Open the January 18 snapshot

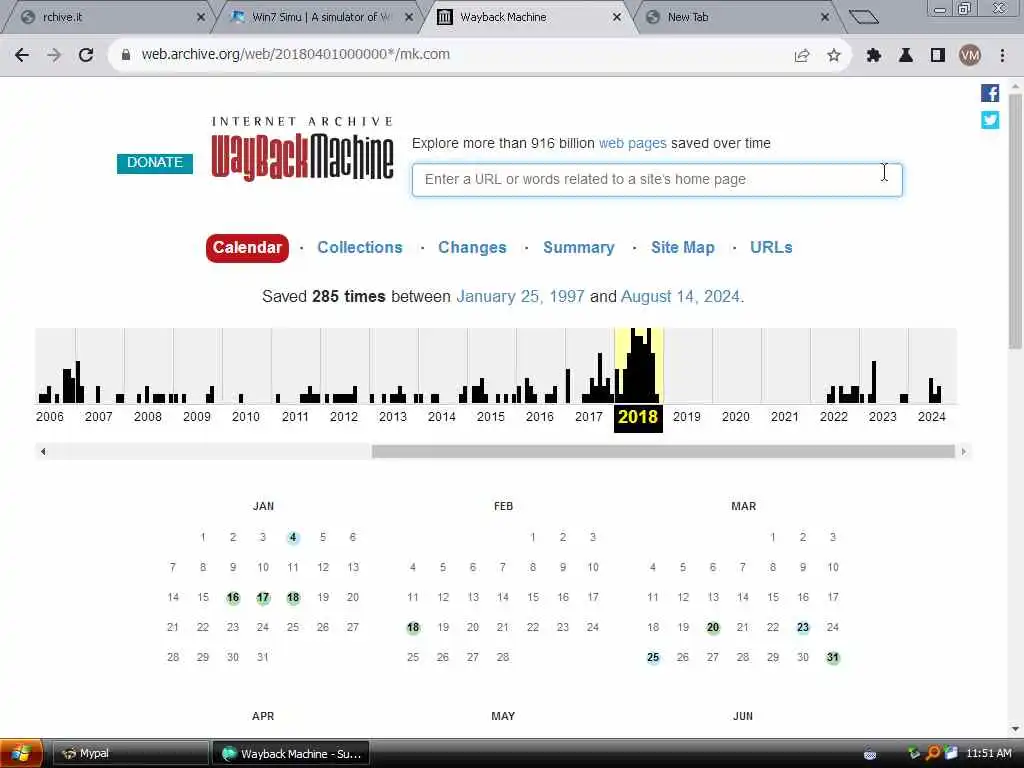(x=293, y=598)
